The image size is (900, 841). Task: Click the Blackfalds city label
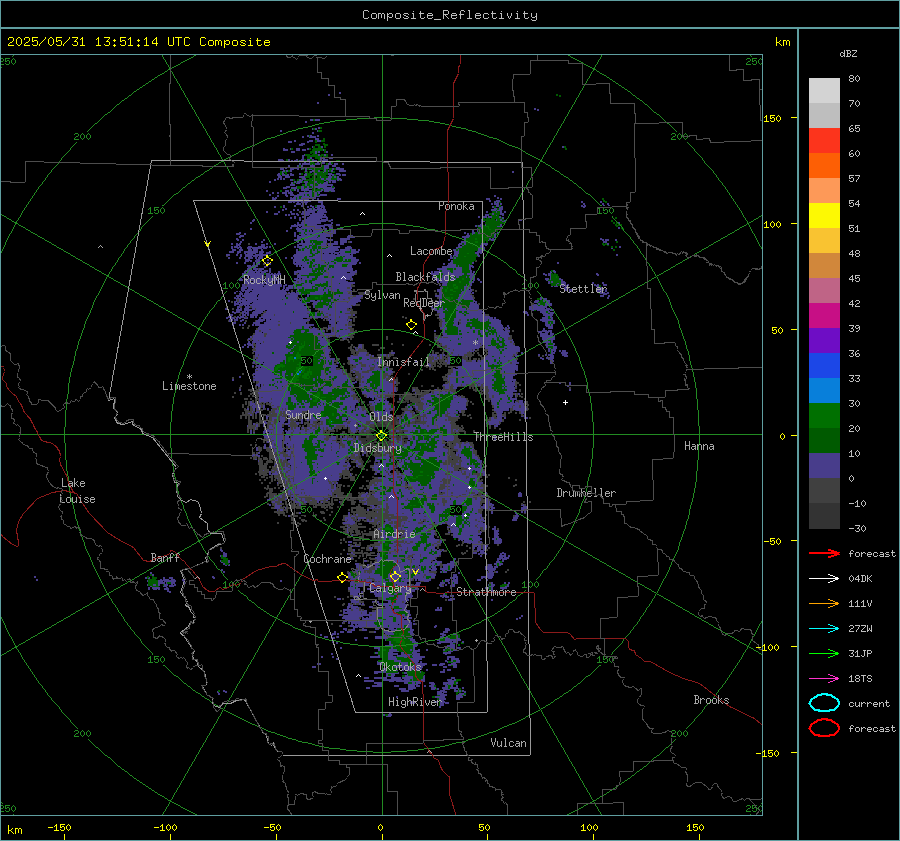click(x=425, y=277)
